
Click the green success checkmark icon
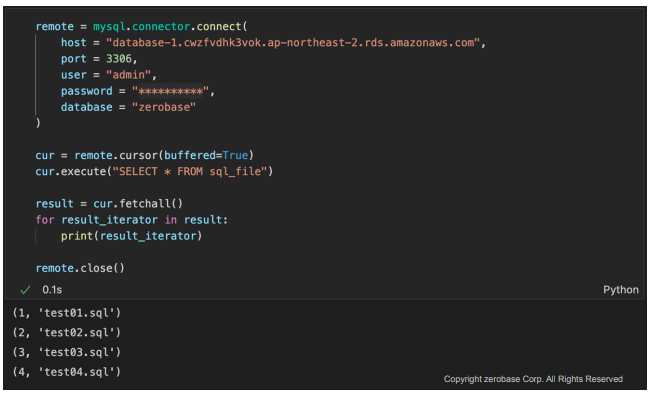[x=25, y=290]
